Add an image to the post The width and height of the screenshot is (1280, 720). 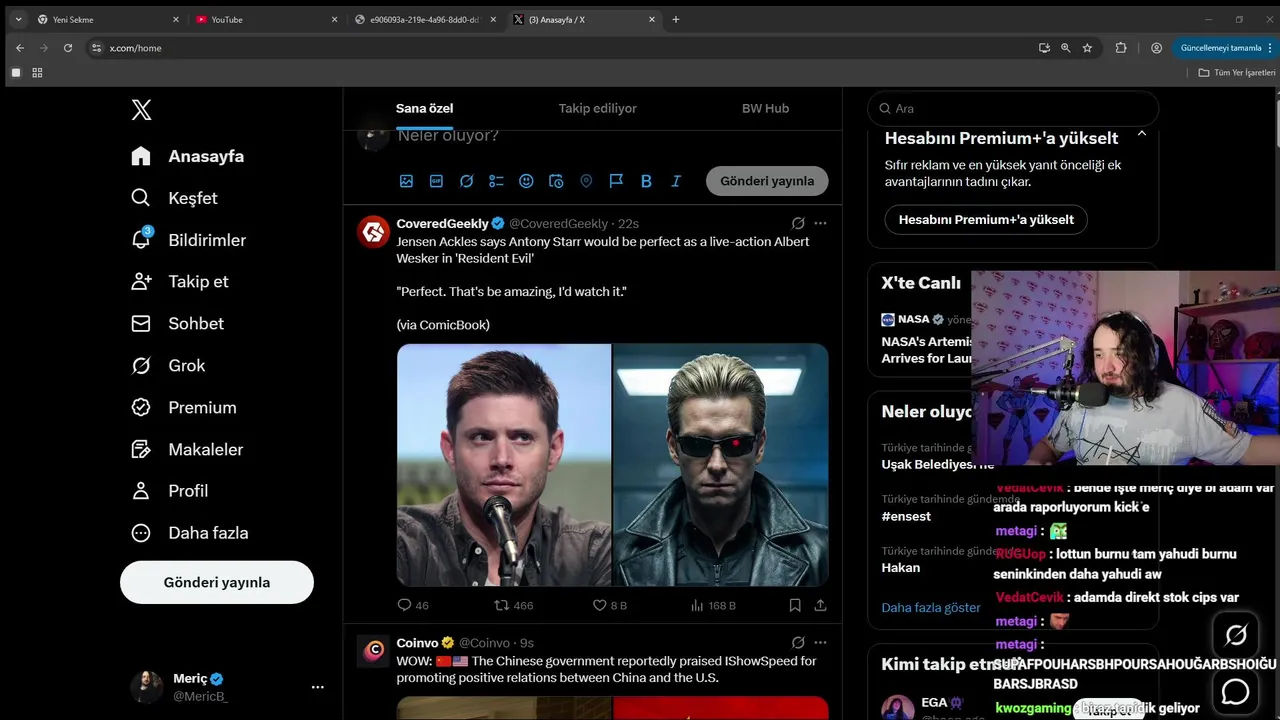(406, 181)
